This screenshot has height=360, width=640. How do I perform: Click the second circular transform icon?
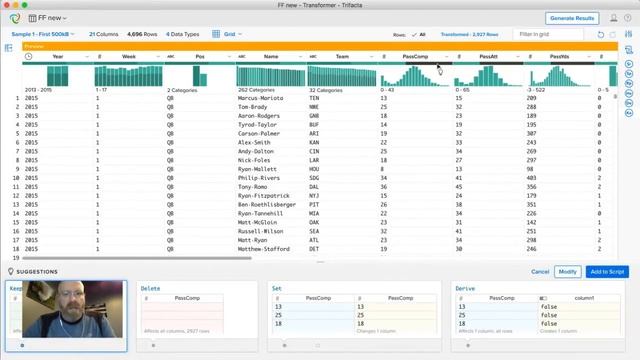click(629, 74)
